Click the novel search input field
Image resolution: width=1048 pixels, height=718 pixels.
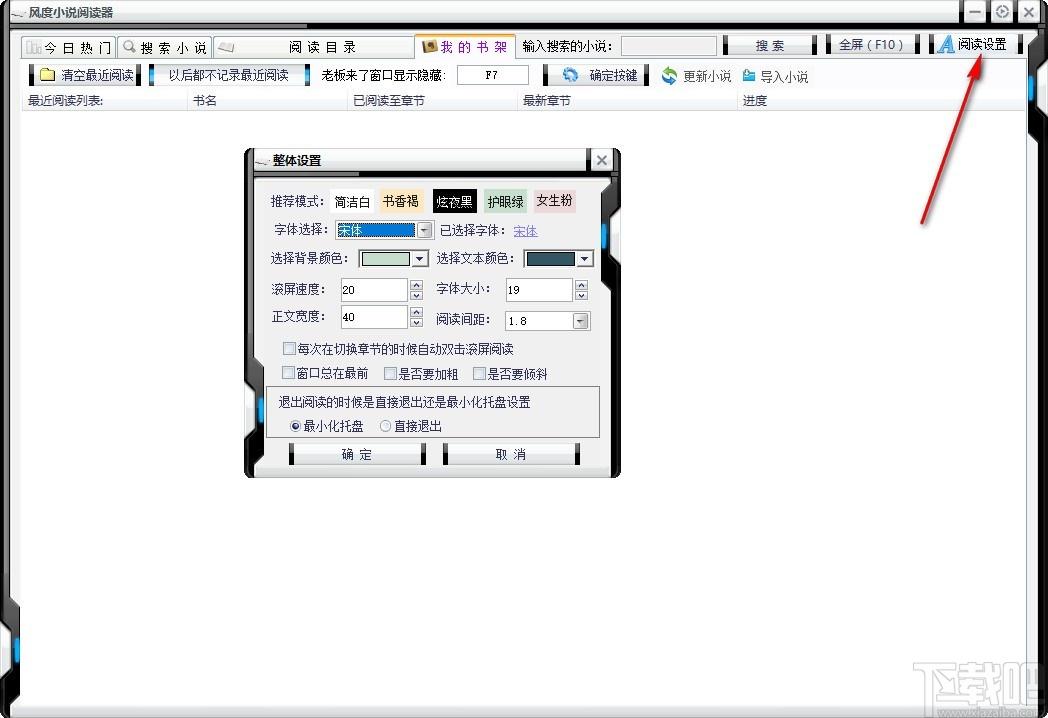(668, 46)
